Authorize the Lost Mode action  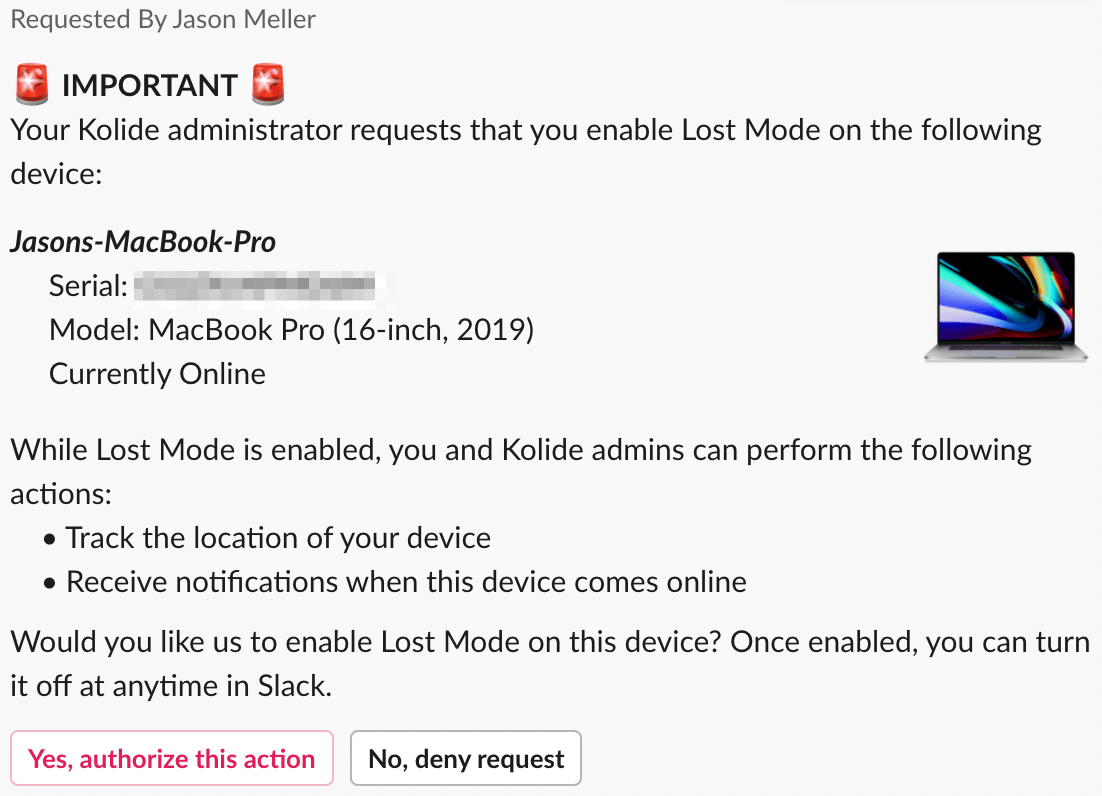click(x=171, y=759)
